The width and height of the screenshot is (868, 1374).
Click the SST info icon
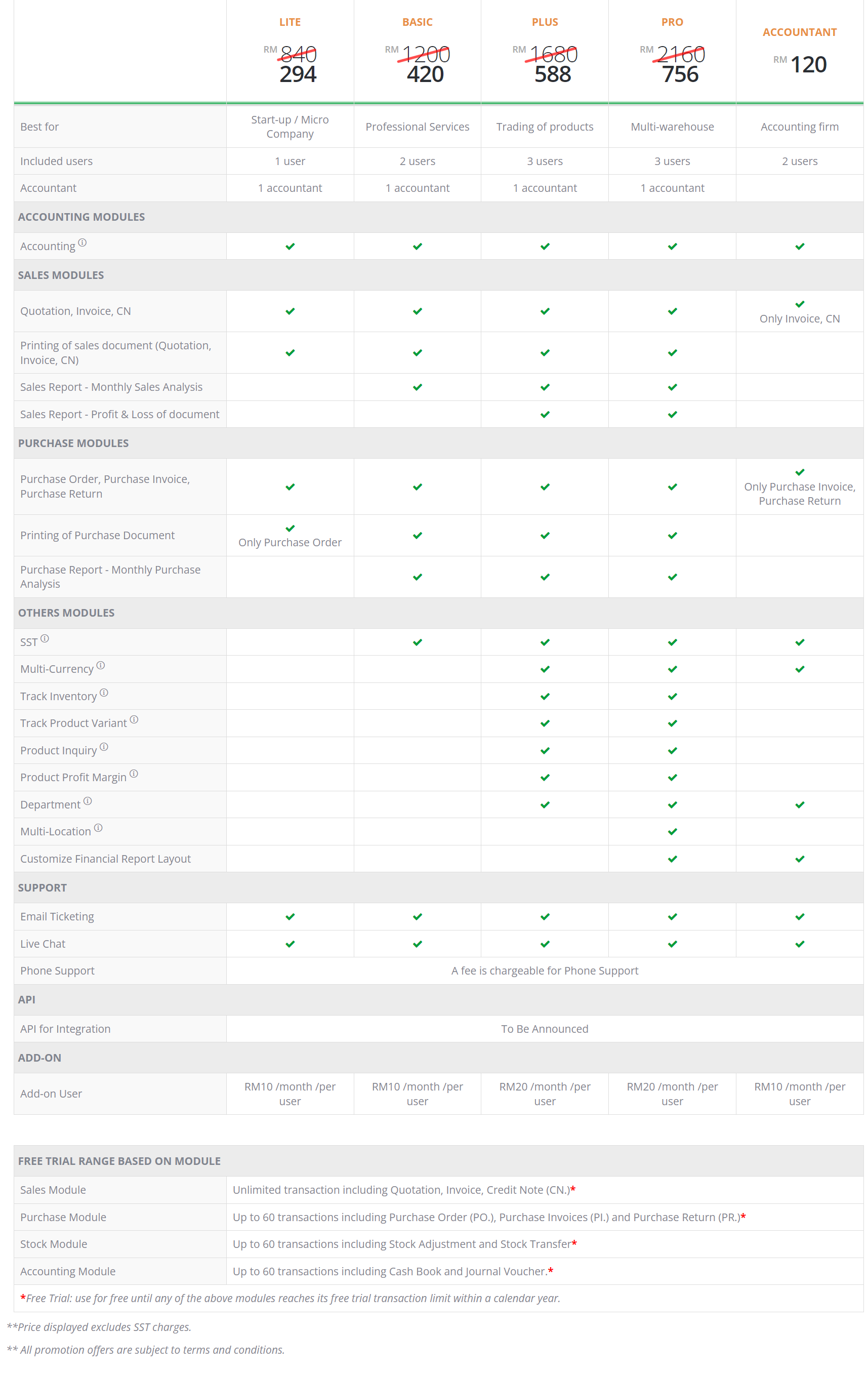pyautogui.click(x=45, y=638)
